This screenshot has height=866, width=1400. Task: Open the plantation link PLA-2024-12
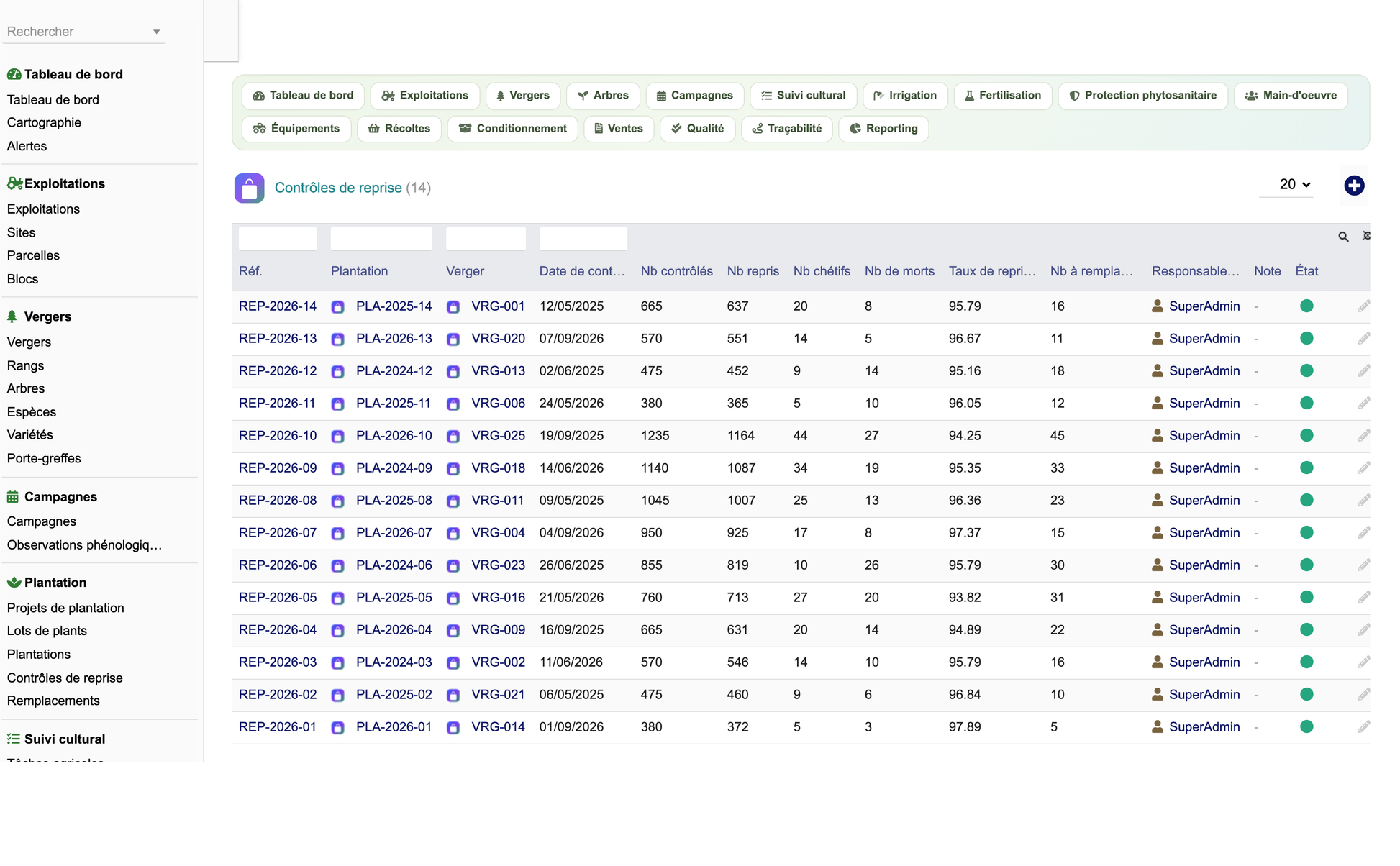(394, 371)
